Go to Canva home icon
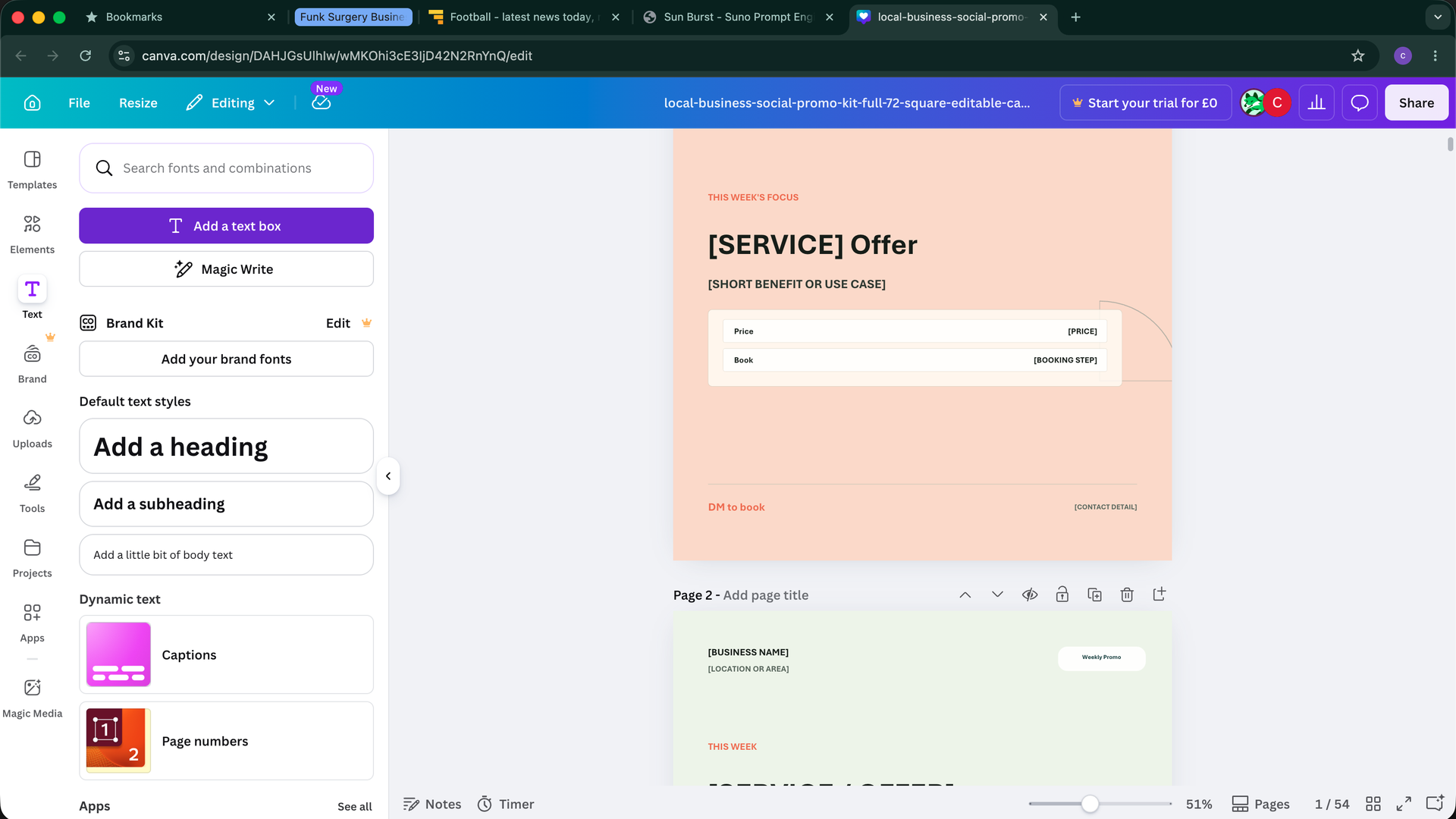This screenshot has width=1456, height=819. click(x=32, y=103)
